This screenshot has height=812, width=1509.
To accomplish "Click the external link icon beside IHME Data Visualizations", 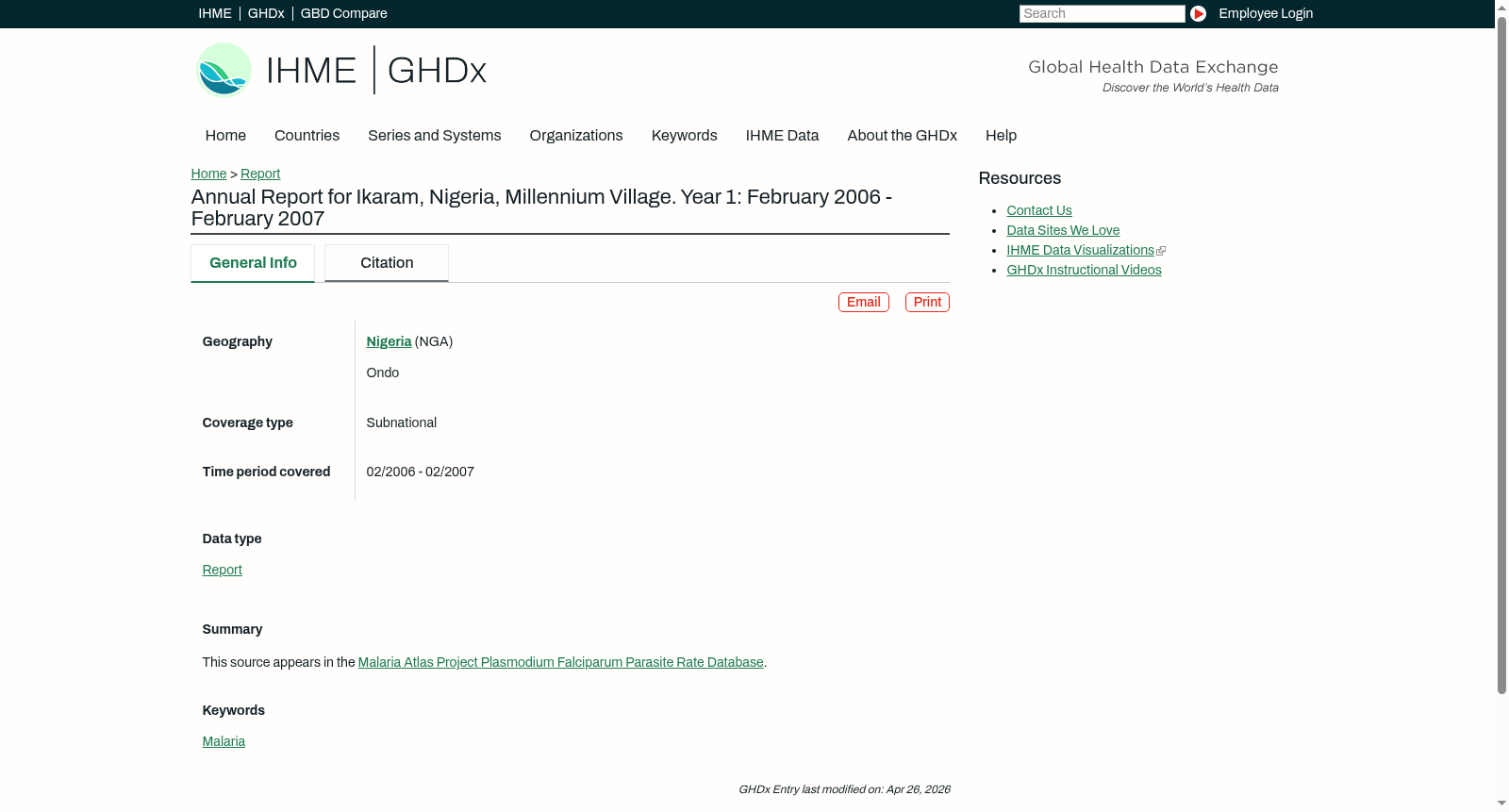I will (x=1161, y=251).
